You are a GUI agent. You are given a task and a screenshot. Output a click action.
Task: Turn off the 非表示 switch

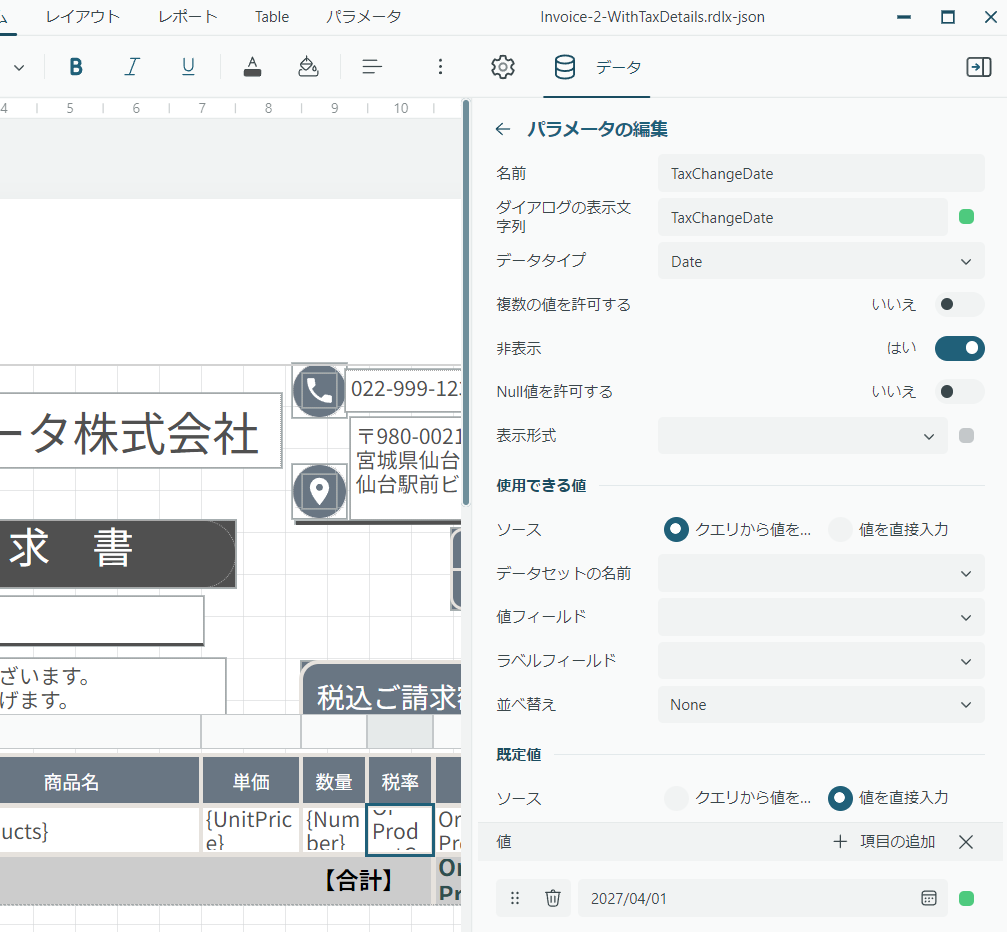(x=959, y=348)
